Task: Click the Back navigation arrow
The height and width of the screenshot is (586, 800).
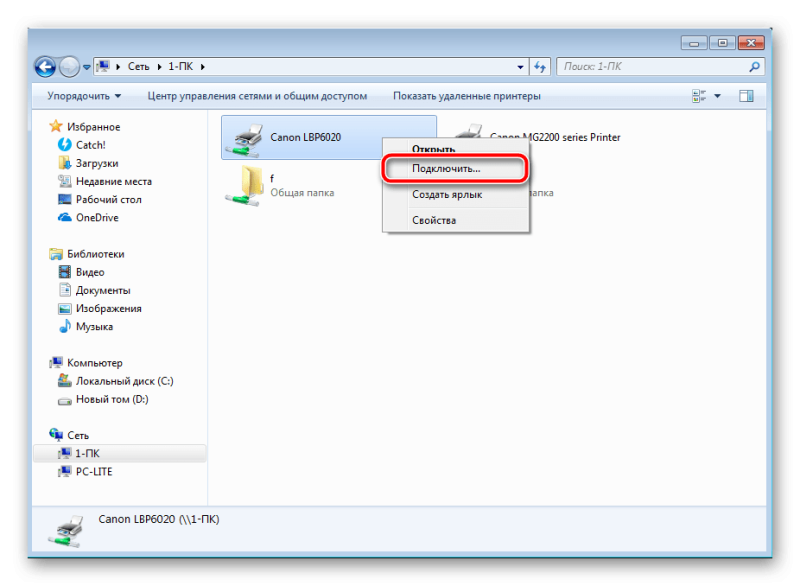Action: [x=45, y=66]
